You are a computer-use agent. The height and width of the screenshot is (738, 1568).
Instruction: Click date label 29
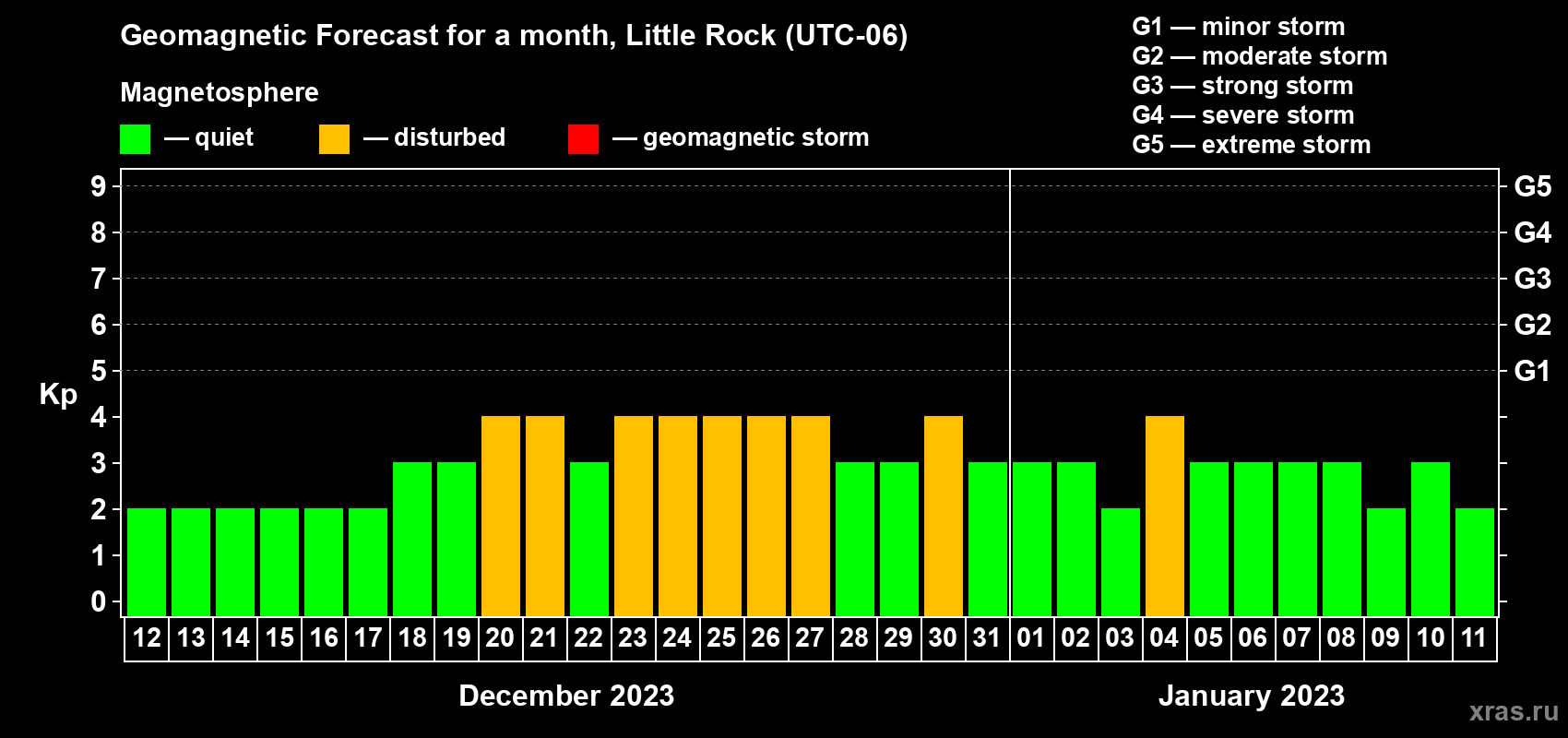point(898,637)
